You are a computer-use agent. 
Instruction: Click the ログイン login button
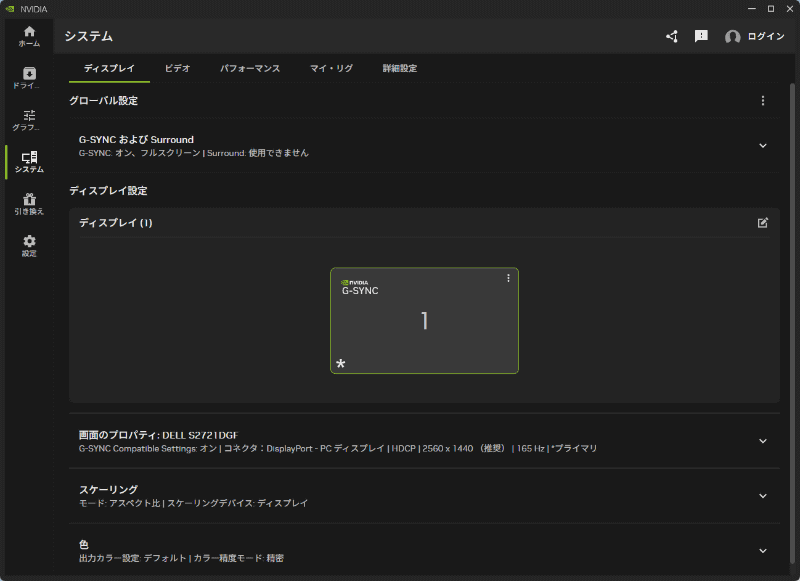coord(766,36)
